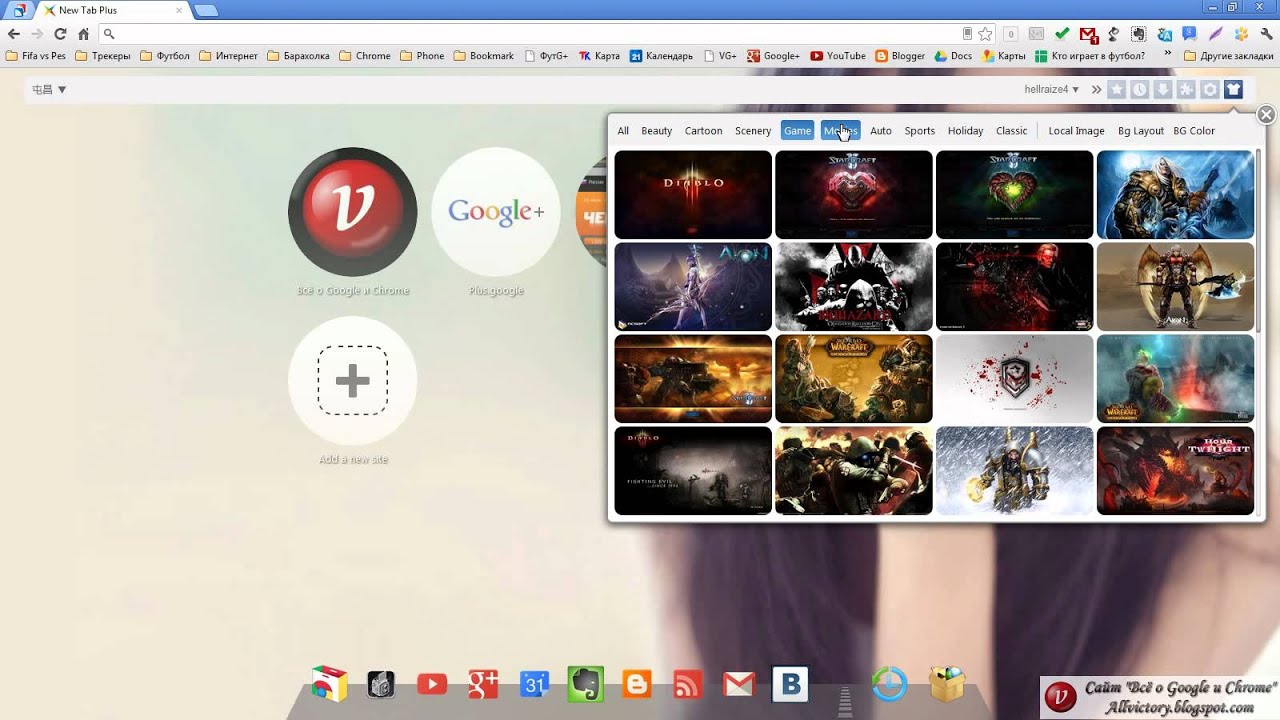This screenshot has width=1280, height=720.
Task: Switch to the Sports category
Action: [x=920, y=131]
